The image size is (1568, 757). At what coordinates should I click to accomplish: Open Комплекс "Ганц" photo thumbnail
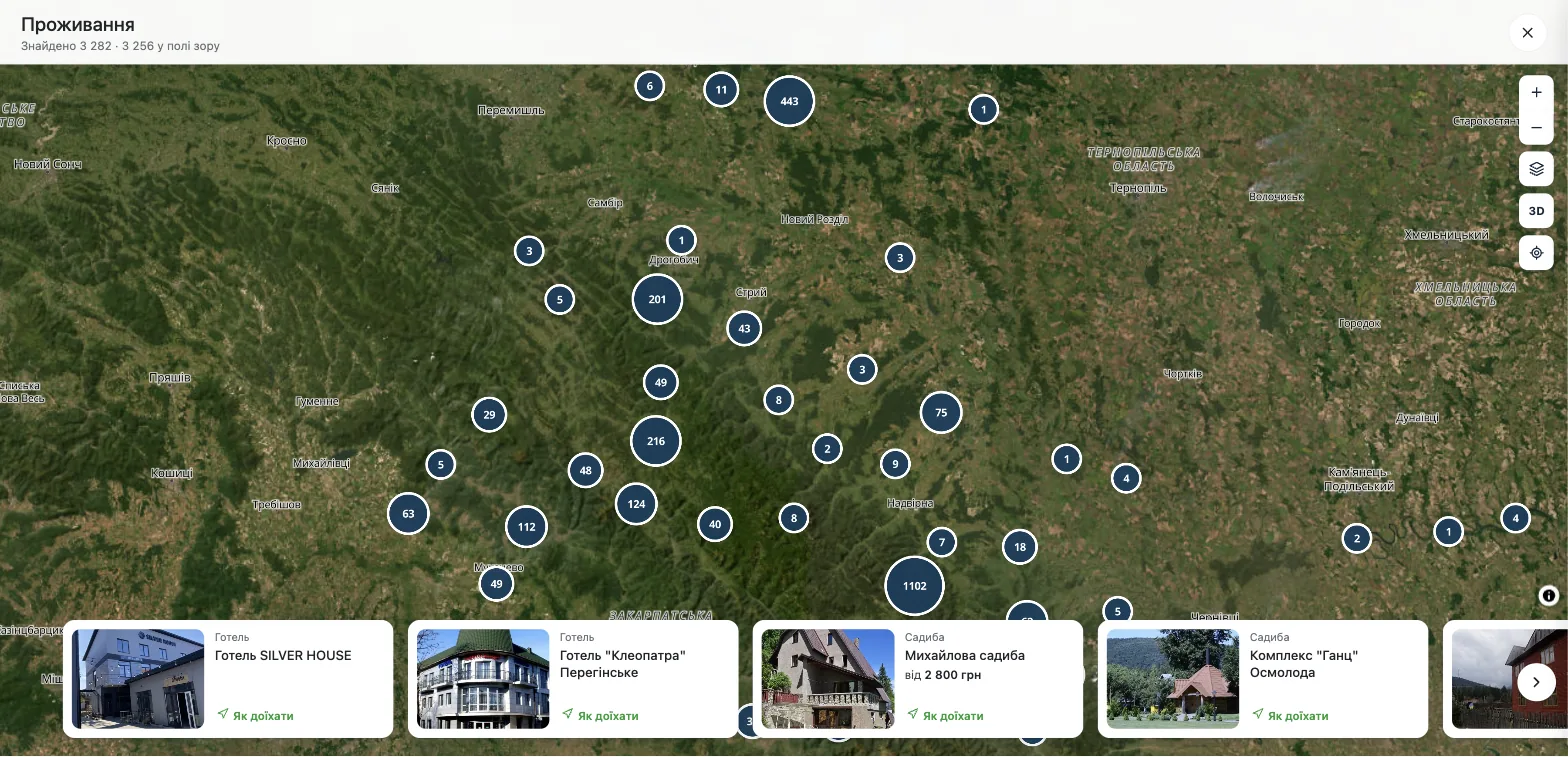(x=1173, y=679)
